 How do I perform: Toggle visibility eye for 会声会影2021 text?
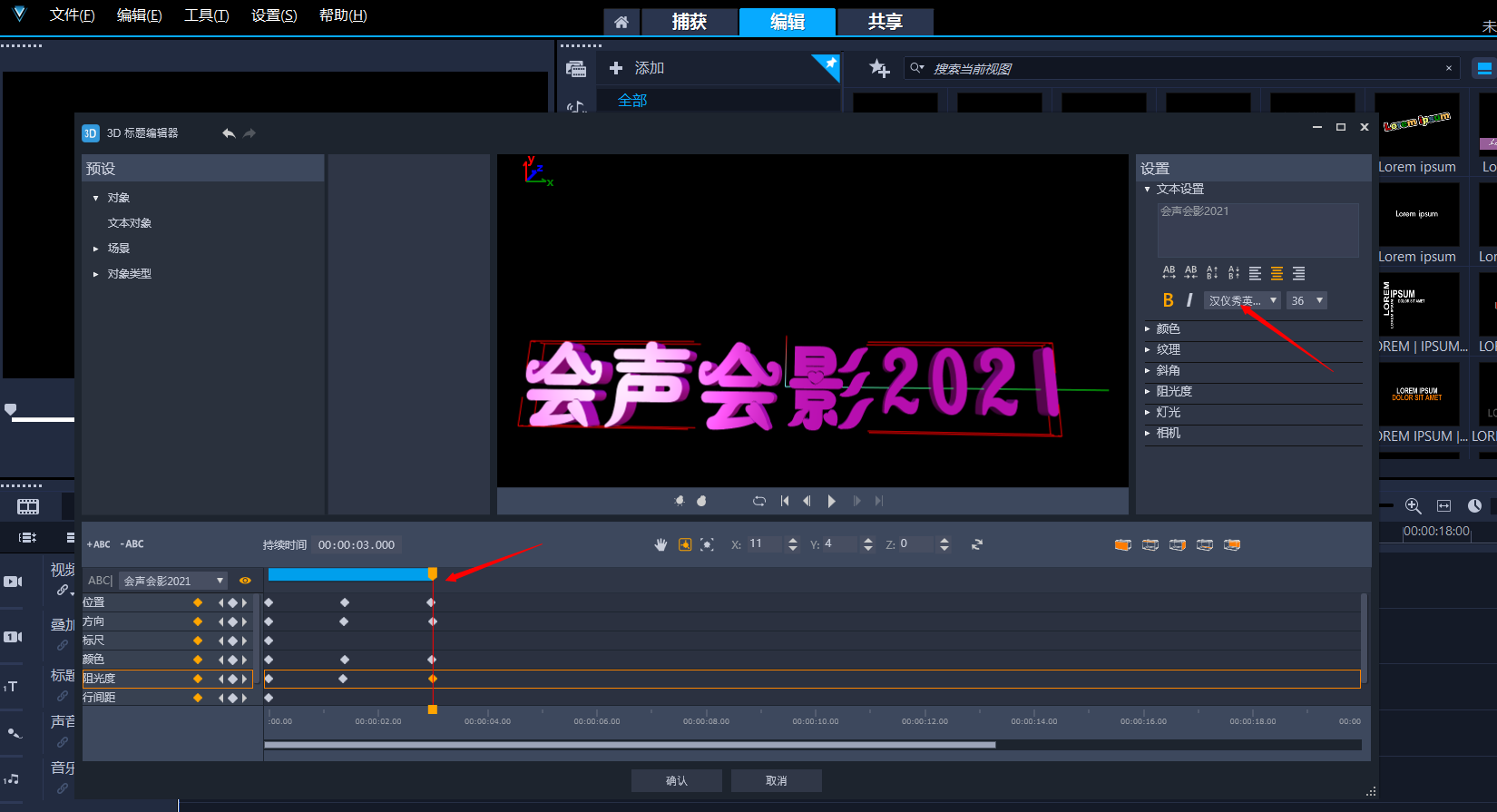pyautogui.click(x=245, y=581)
